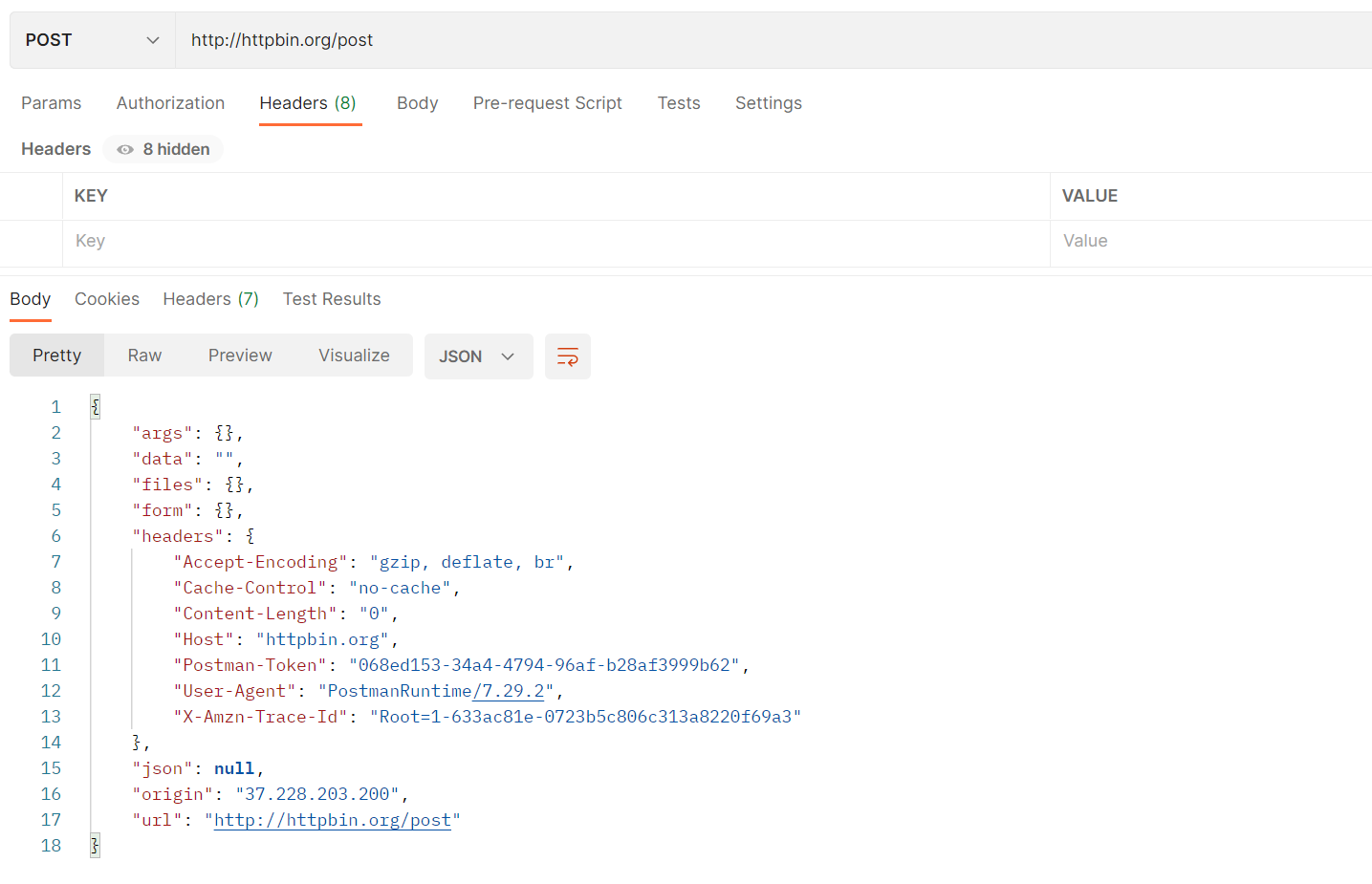
Task: Click the header Key input field
Action: click(556, 242)
